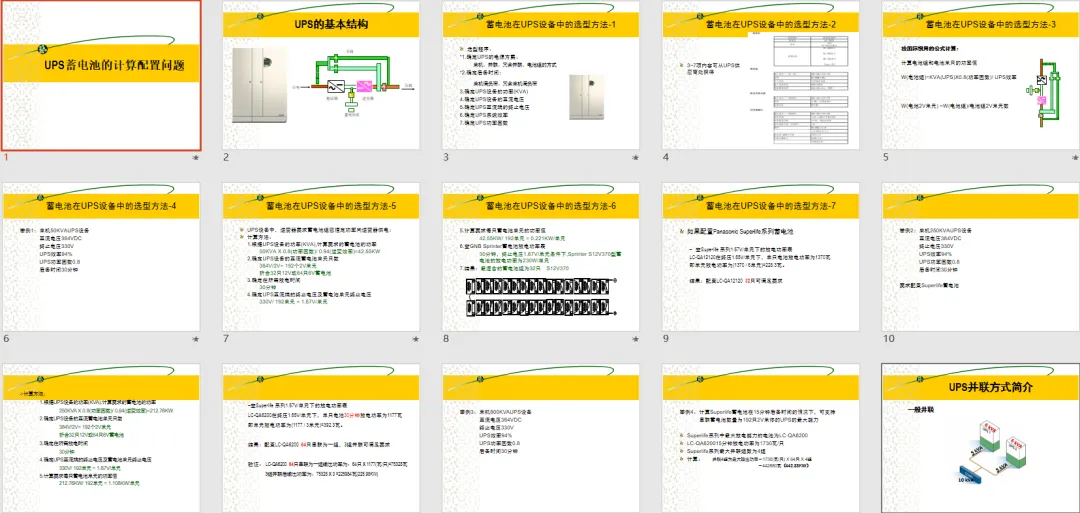Select the slide thumbnail 选型方法-4
This screenshot has height=513, width=1080.
tap(101, 257)
